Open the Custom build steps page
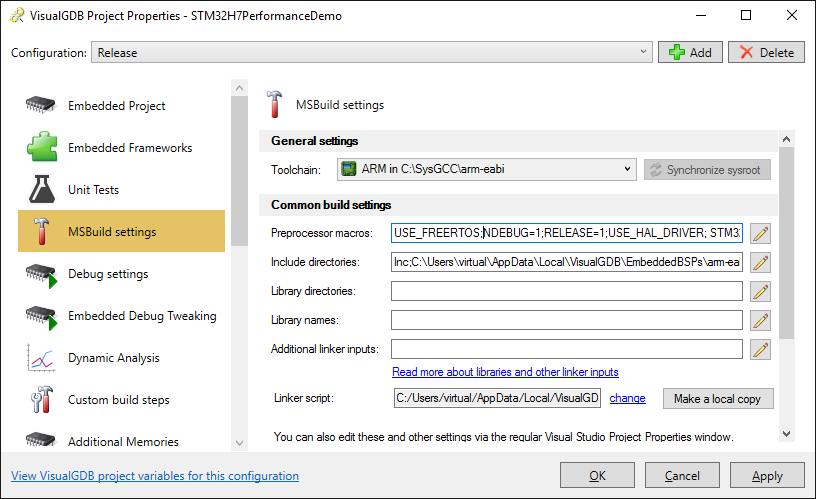Screen dimensions: 816x499 pos(121,400)
